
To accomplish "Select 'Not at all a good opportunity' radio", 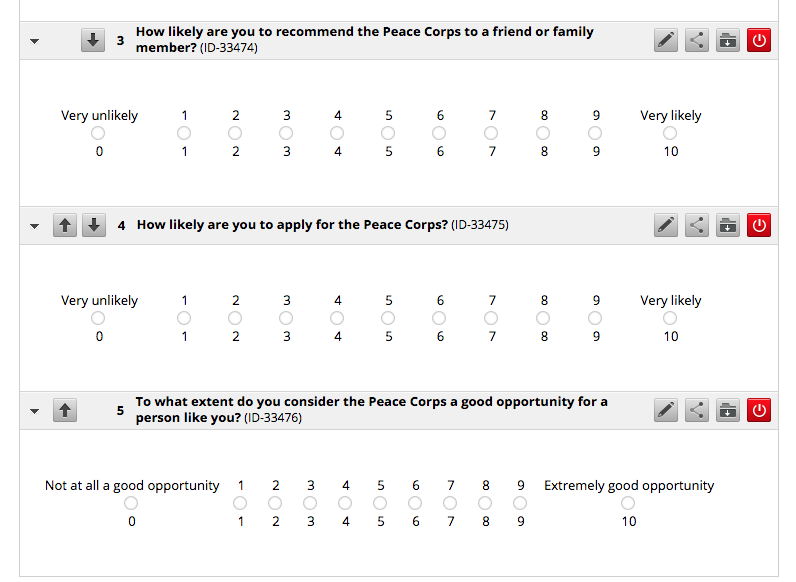I will pos(131,503).
